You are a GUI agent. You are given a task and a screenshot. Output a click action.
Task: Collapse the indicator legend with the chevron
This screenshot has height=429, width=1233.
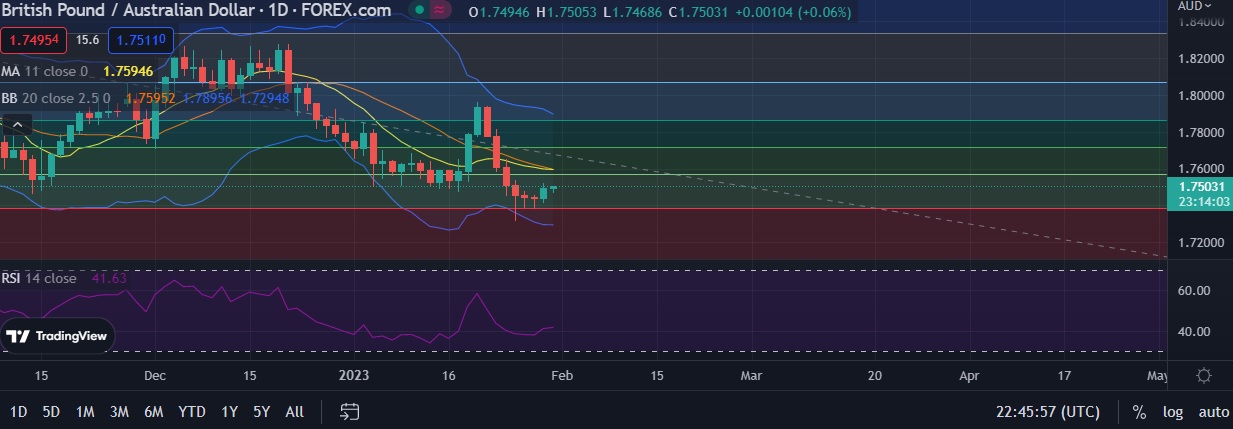(15, 125)
